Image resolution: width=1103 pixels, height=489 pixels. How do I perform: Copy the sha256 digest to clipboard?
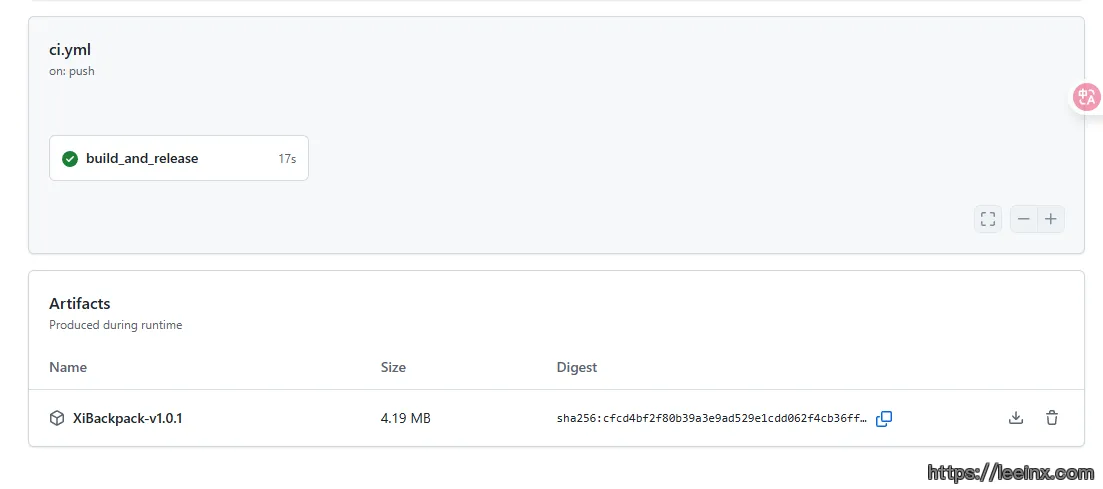tap(884, 419)
